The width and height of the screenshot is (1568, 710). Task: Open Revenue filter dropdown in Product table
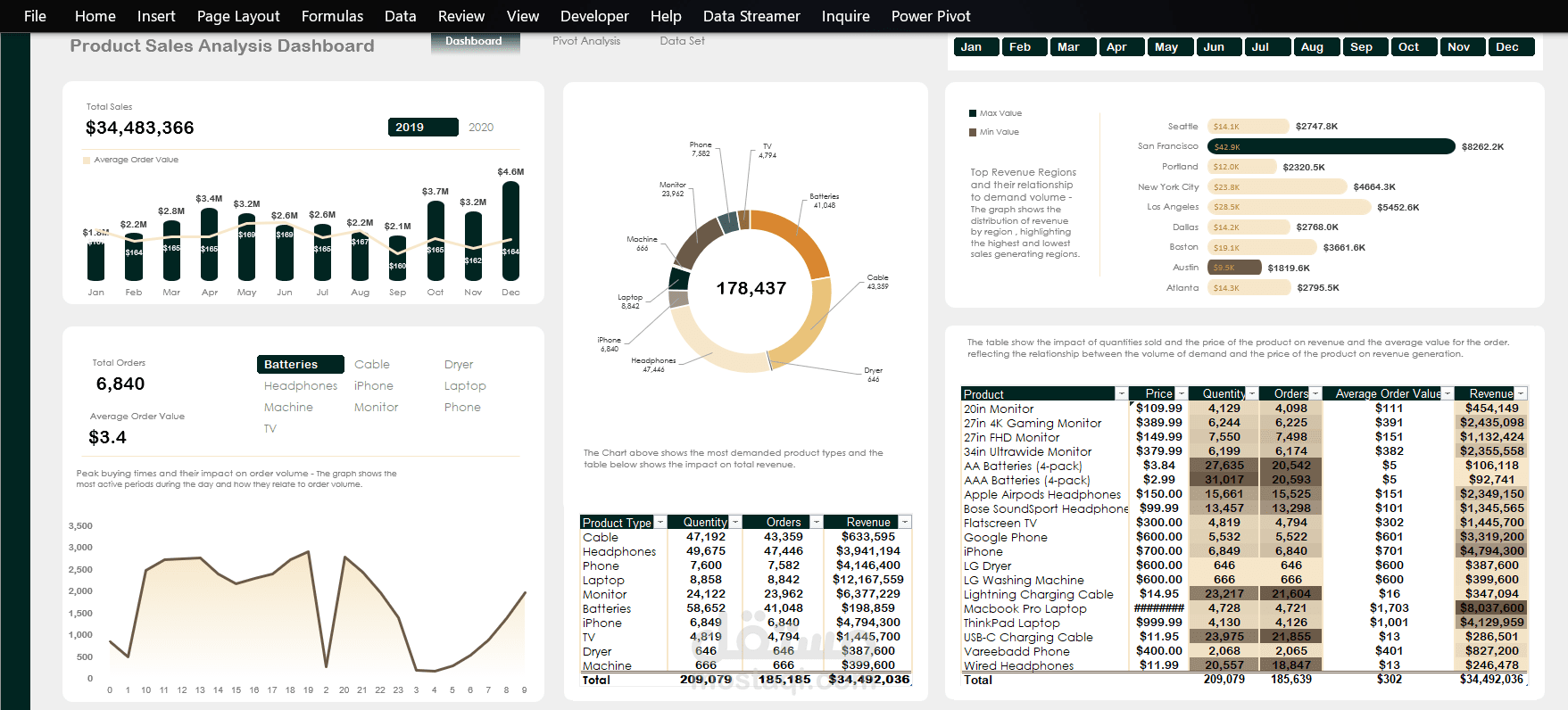click(1521, 394)
